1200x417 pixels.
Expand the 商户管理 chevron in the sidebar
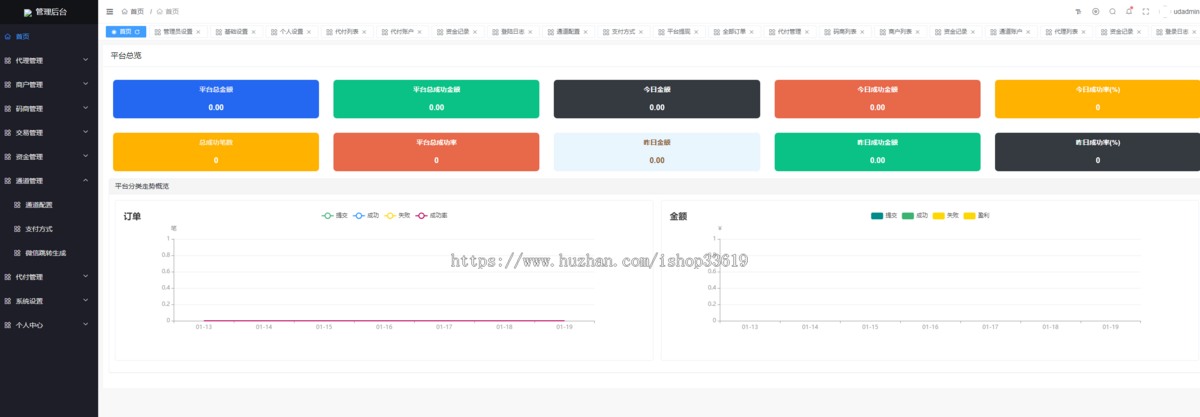pyautogui.click(x=86, y=84)
